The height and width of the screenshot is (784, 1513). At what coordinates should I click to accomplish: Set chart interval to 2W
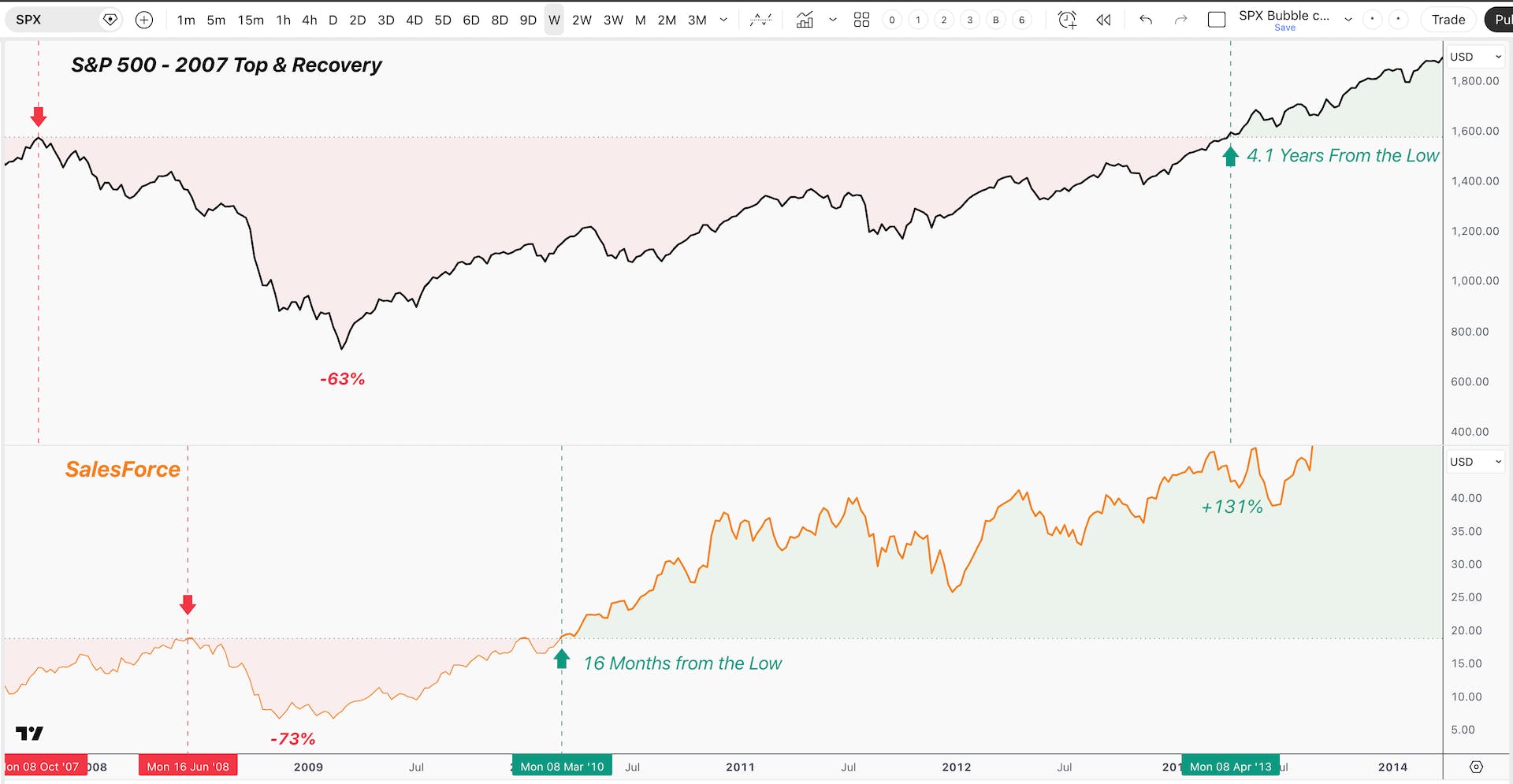point(582,20)
